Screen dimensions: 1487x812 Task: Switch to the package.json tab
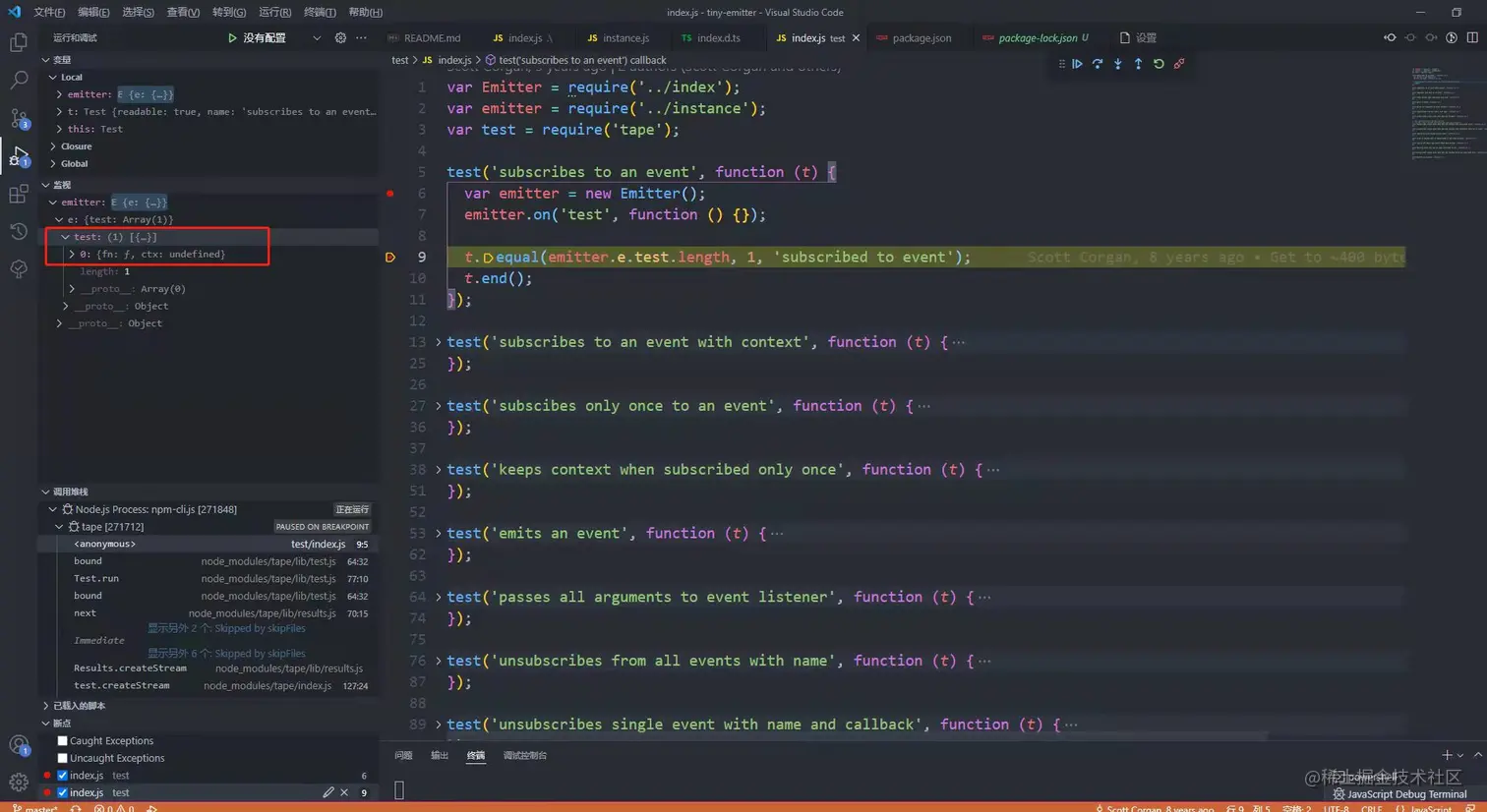[x=921, y=38]
